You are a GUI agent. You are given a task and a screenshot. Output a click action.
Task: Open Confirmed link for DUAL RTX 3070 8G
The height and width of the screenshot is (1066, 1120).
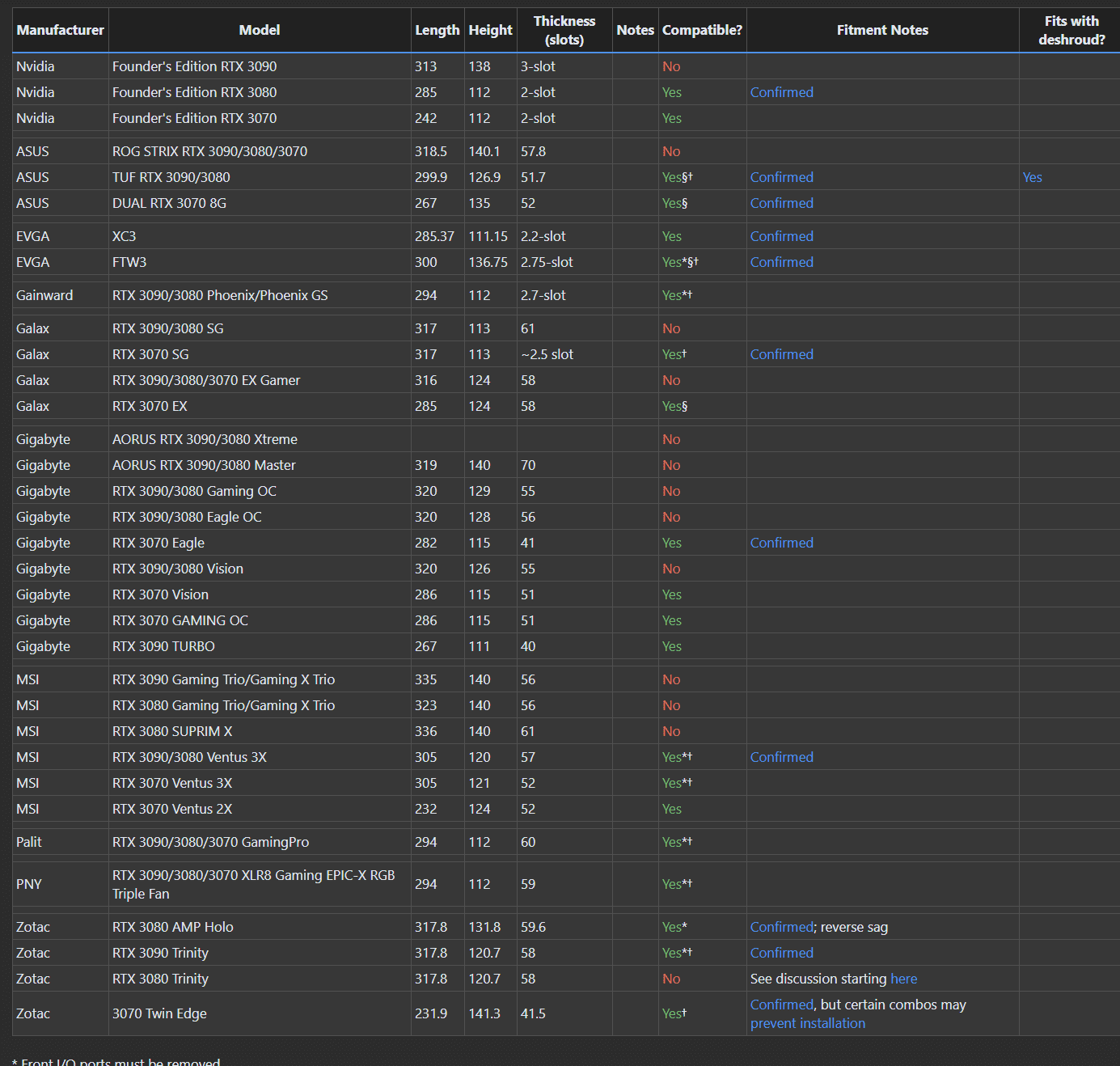(x=781, y=203)
